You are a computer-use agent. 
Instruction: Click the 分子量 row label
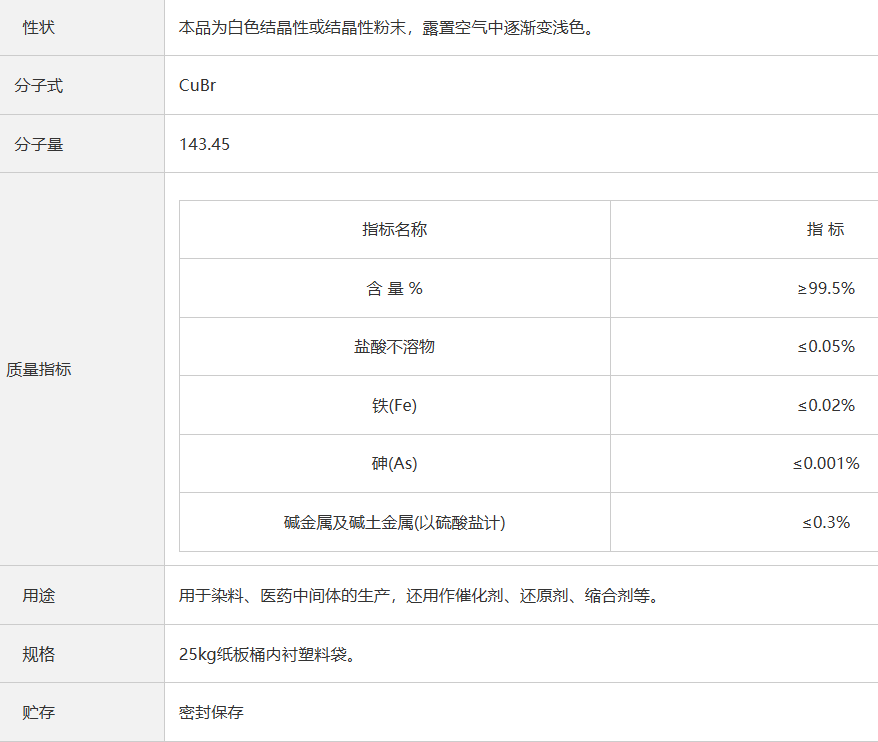pyautogui.click(x=39, y=144)
